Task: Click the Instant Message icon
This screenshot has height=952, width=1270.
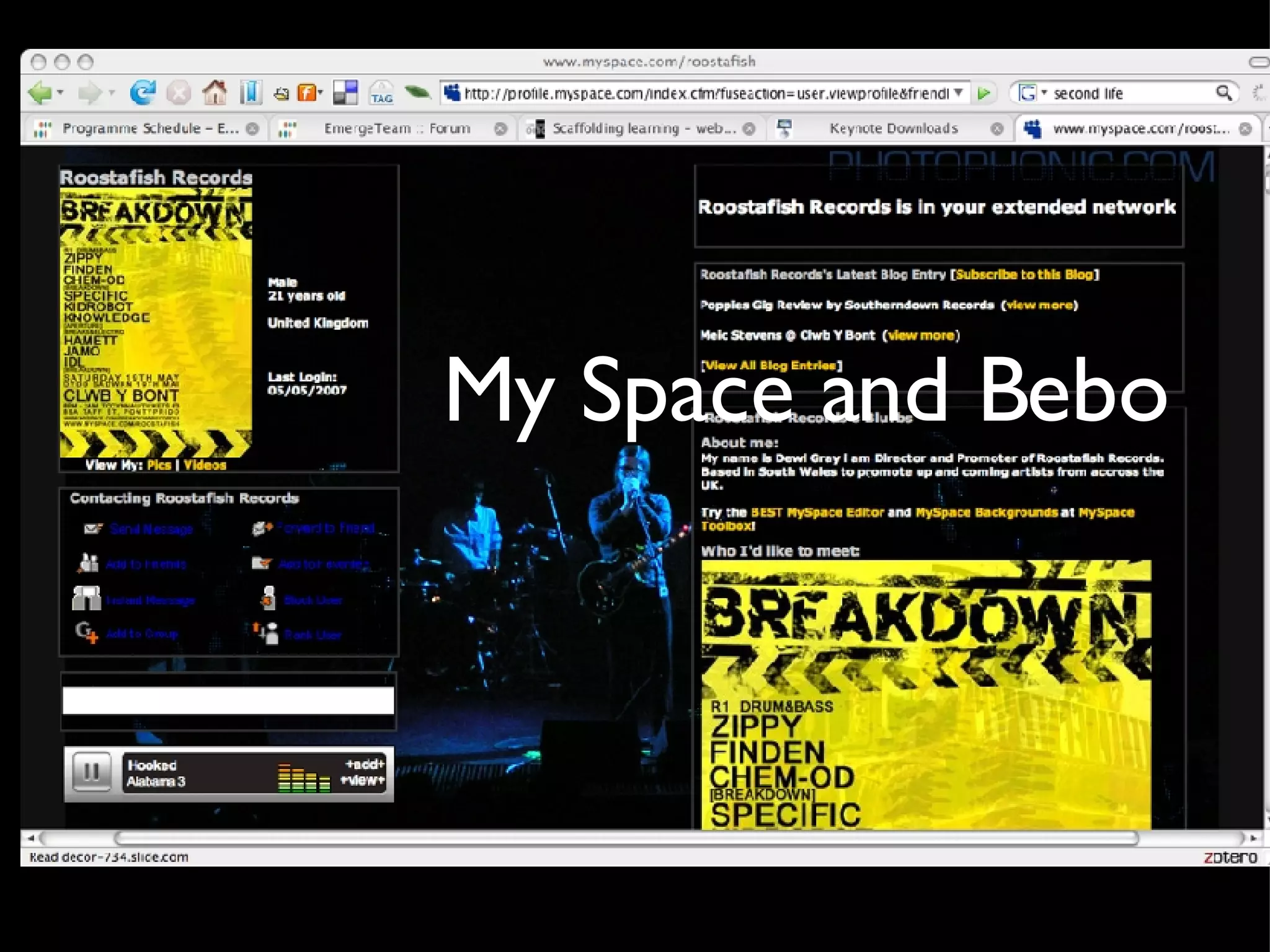Action: pyautogui.click(x=87, y=599)
